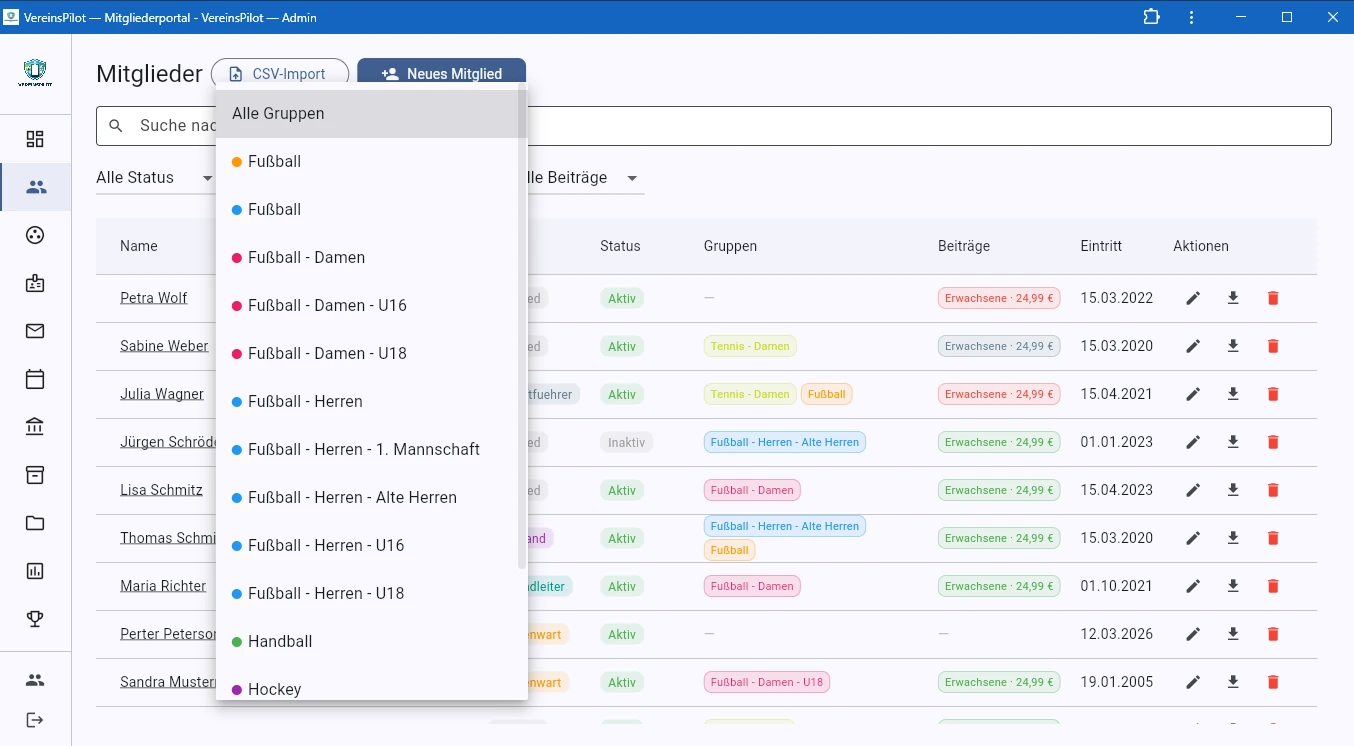Pick 'Handball' from the group list

click(280, 642)
